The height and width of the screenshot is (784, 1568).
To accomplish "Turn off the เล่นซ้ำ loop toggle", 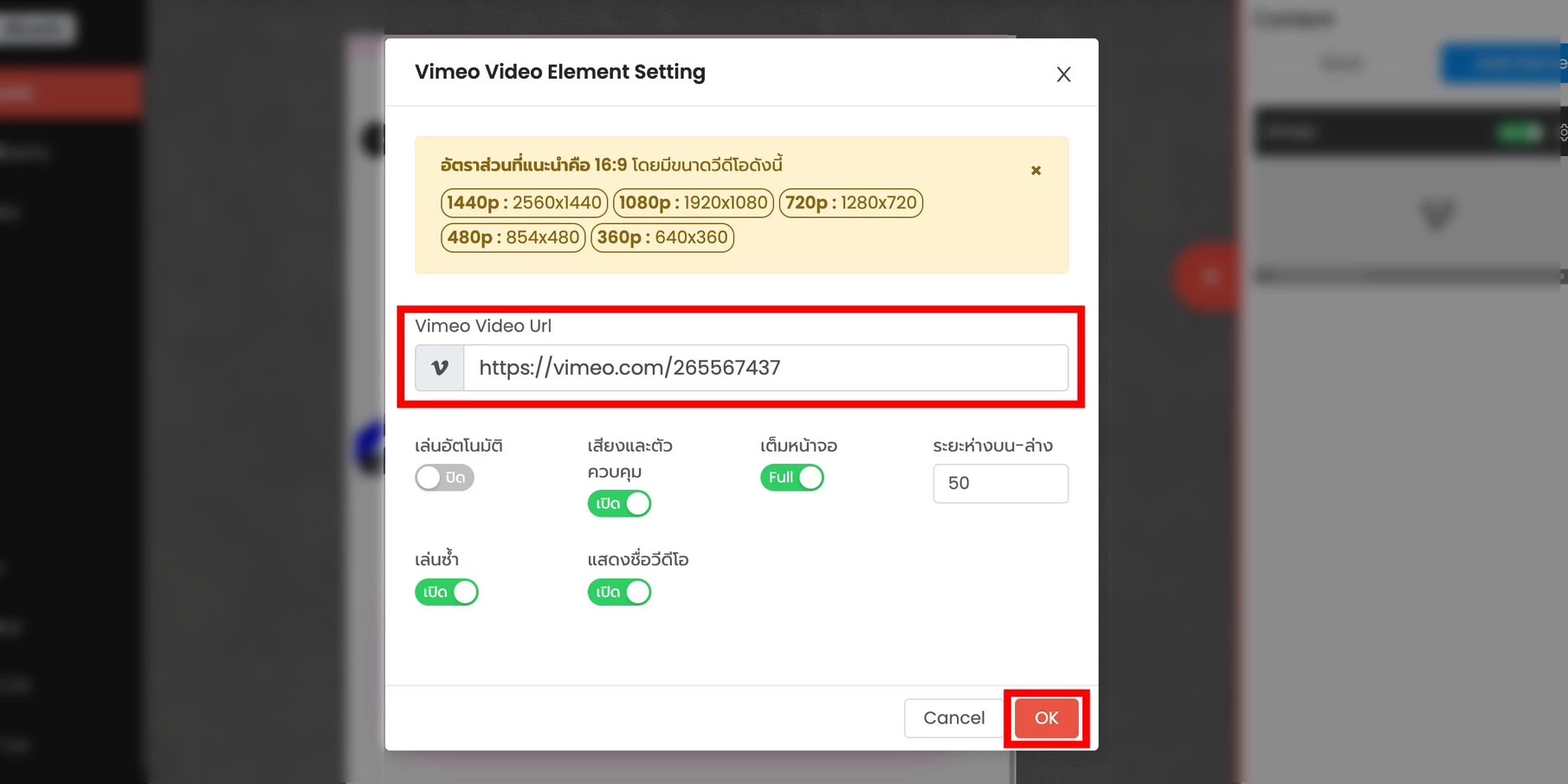I will 447,592.
